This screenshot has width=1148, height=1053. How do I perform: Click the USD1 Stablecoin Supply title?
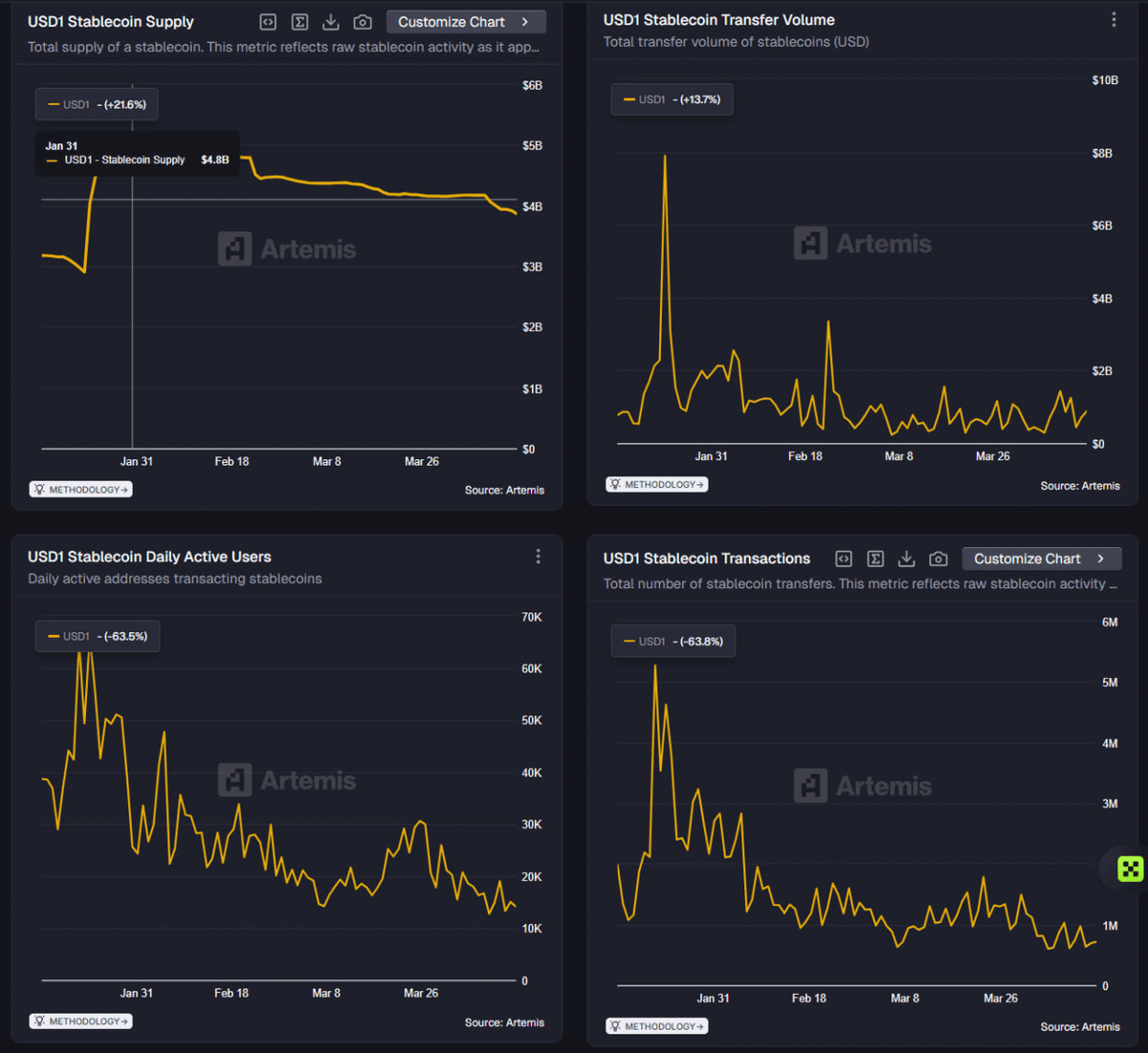click(x=111, y=22)
